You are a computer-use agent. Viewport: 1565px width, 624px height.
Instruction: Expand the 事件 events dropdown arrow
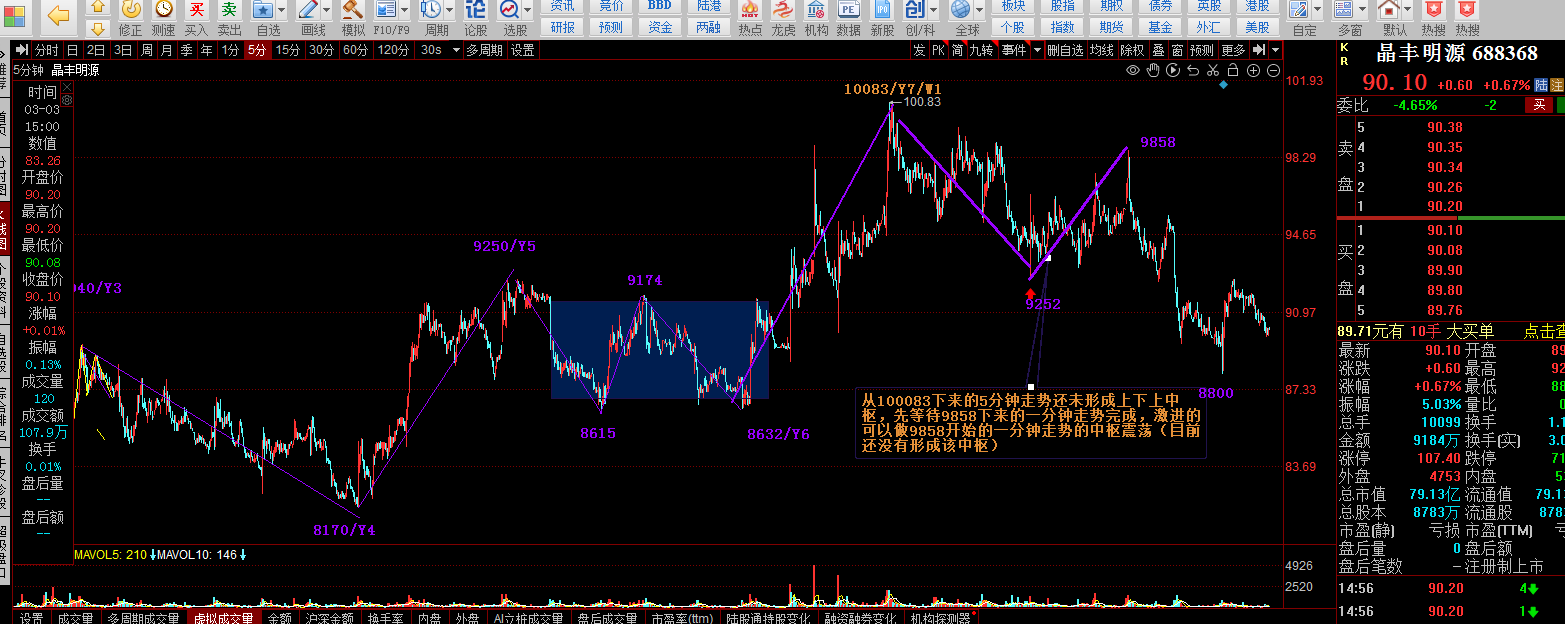(x=1037, y=50)
